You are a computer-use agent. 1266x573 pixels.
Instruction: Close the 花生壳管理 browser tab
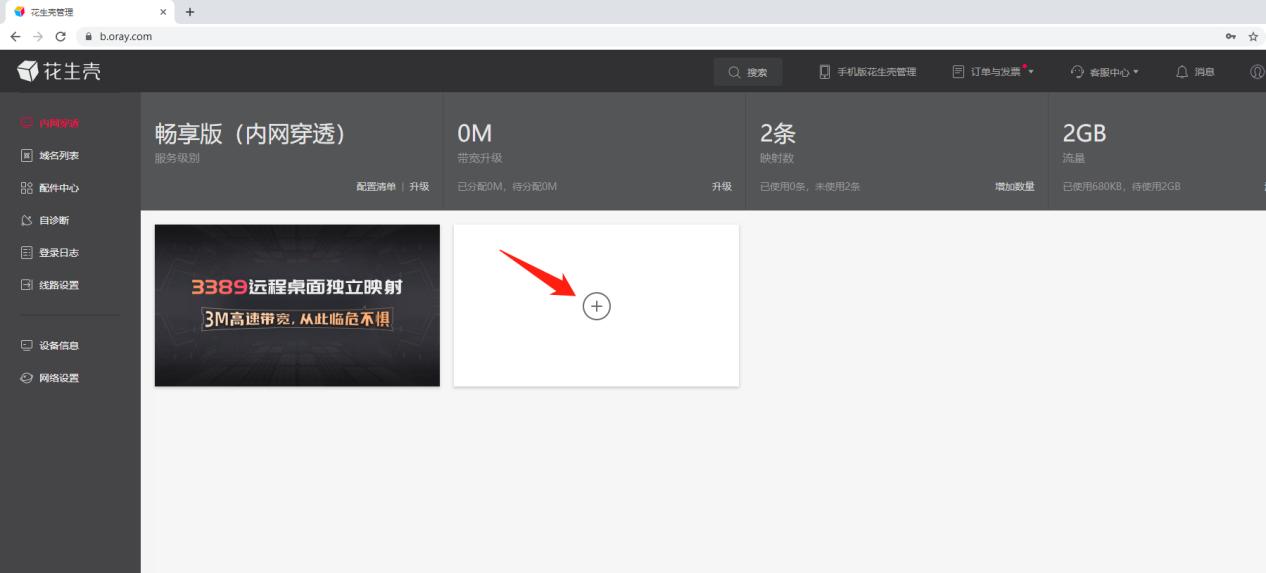(164, 12)
